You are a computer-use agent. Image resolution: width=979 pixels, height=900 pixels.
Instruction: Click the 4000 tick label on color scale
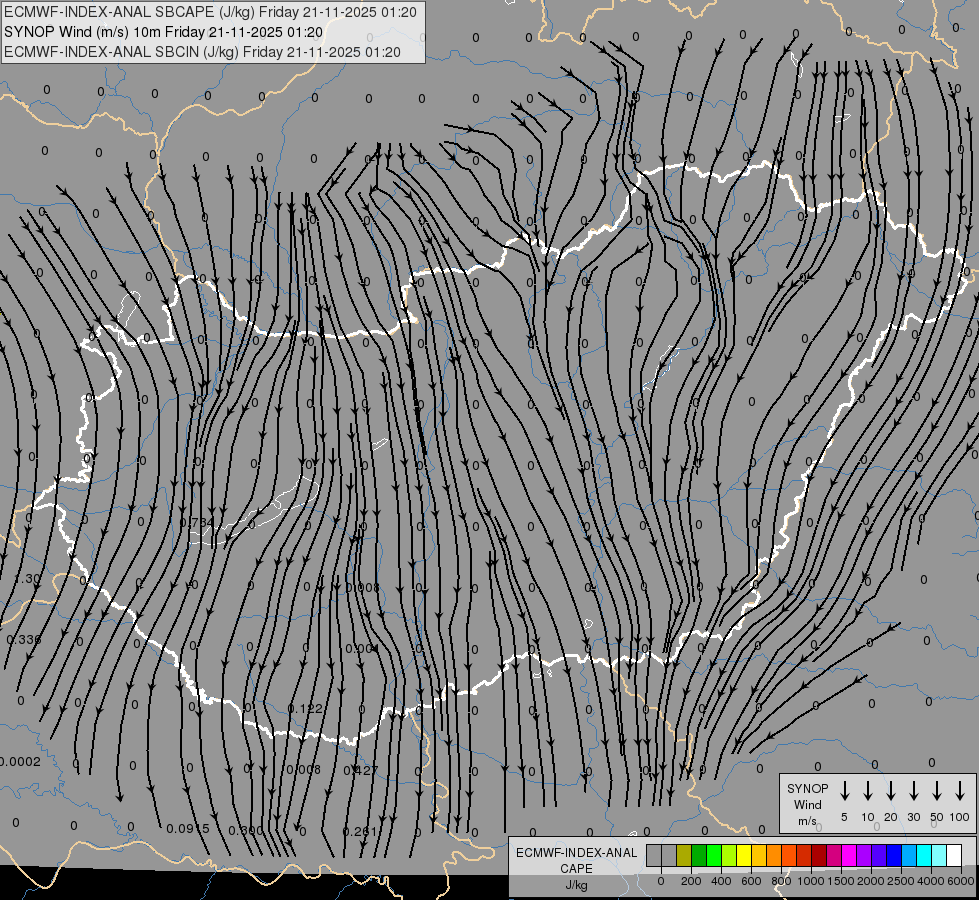pyautogui.click(x=931, y=881)
